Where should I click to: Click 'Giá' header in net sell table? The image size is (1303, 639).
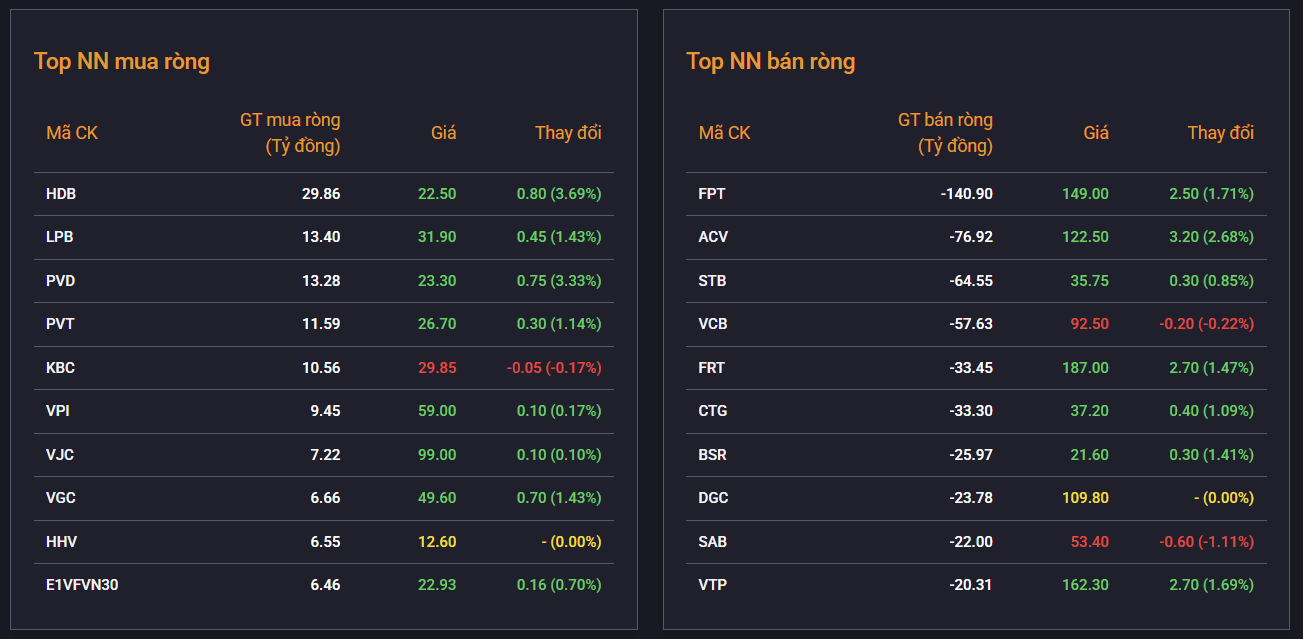coord(1096,133)
